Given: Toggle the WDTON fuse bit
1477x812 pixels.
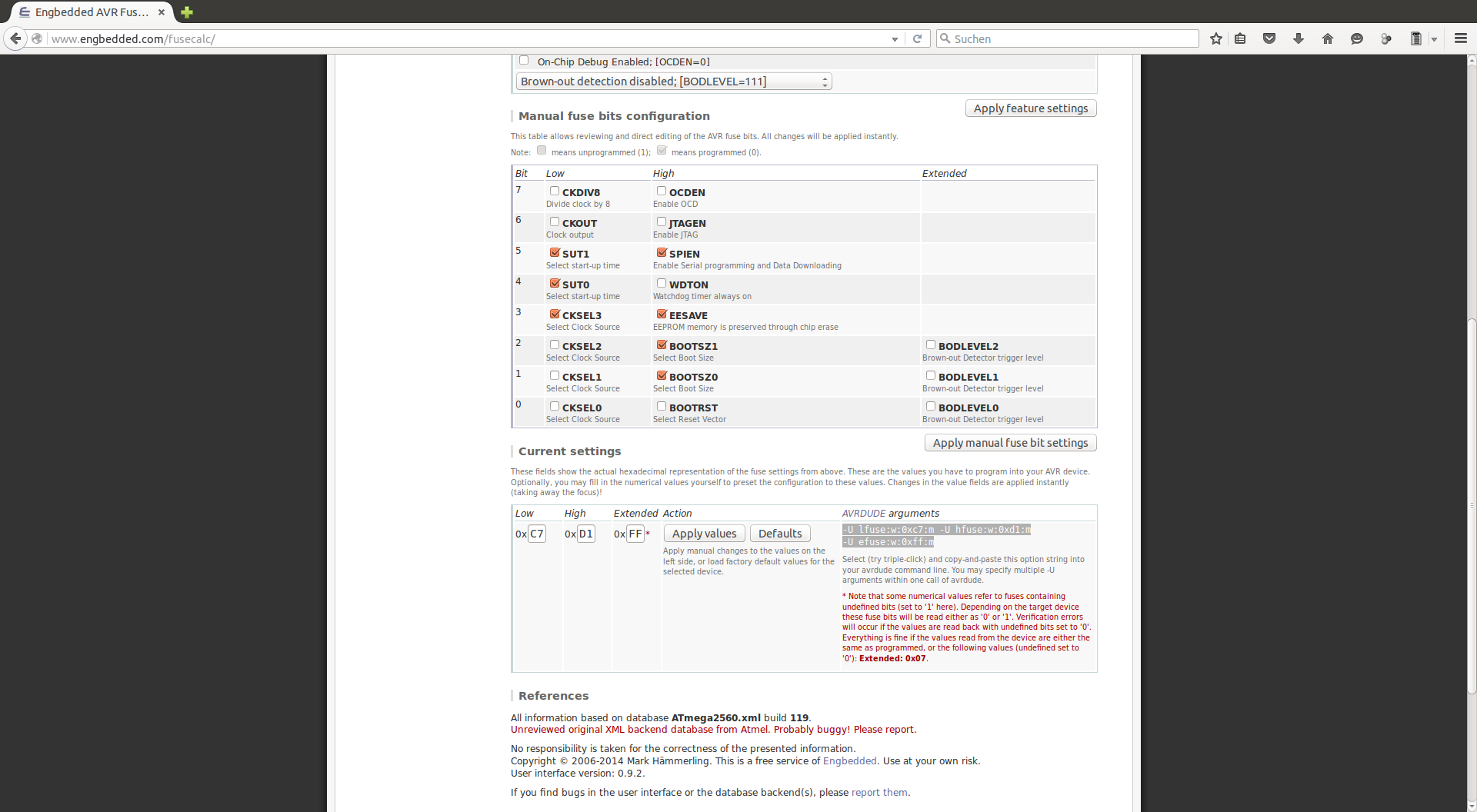Looking at the screenshot, I should click(662, 284).
